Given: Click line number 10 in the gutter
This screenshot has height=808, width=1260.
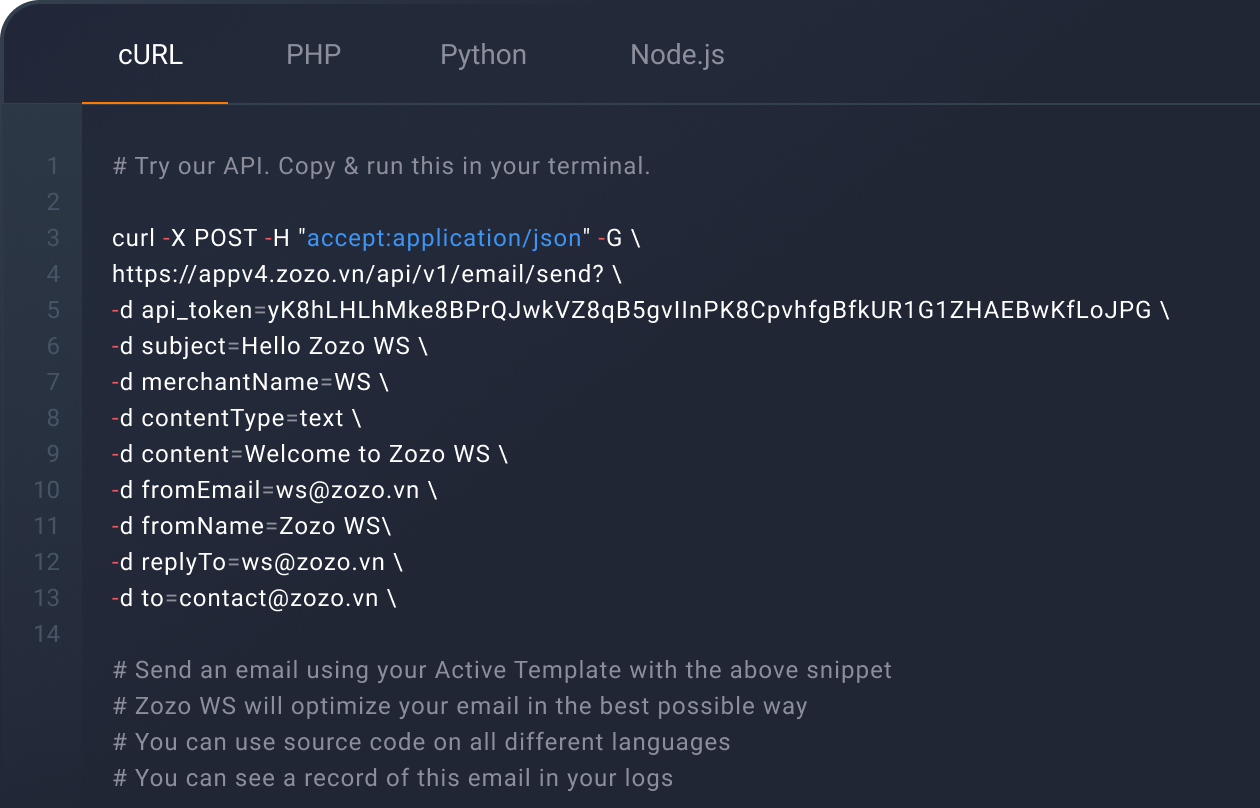Looking at the screenshot, I should point(47,490).
